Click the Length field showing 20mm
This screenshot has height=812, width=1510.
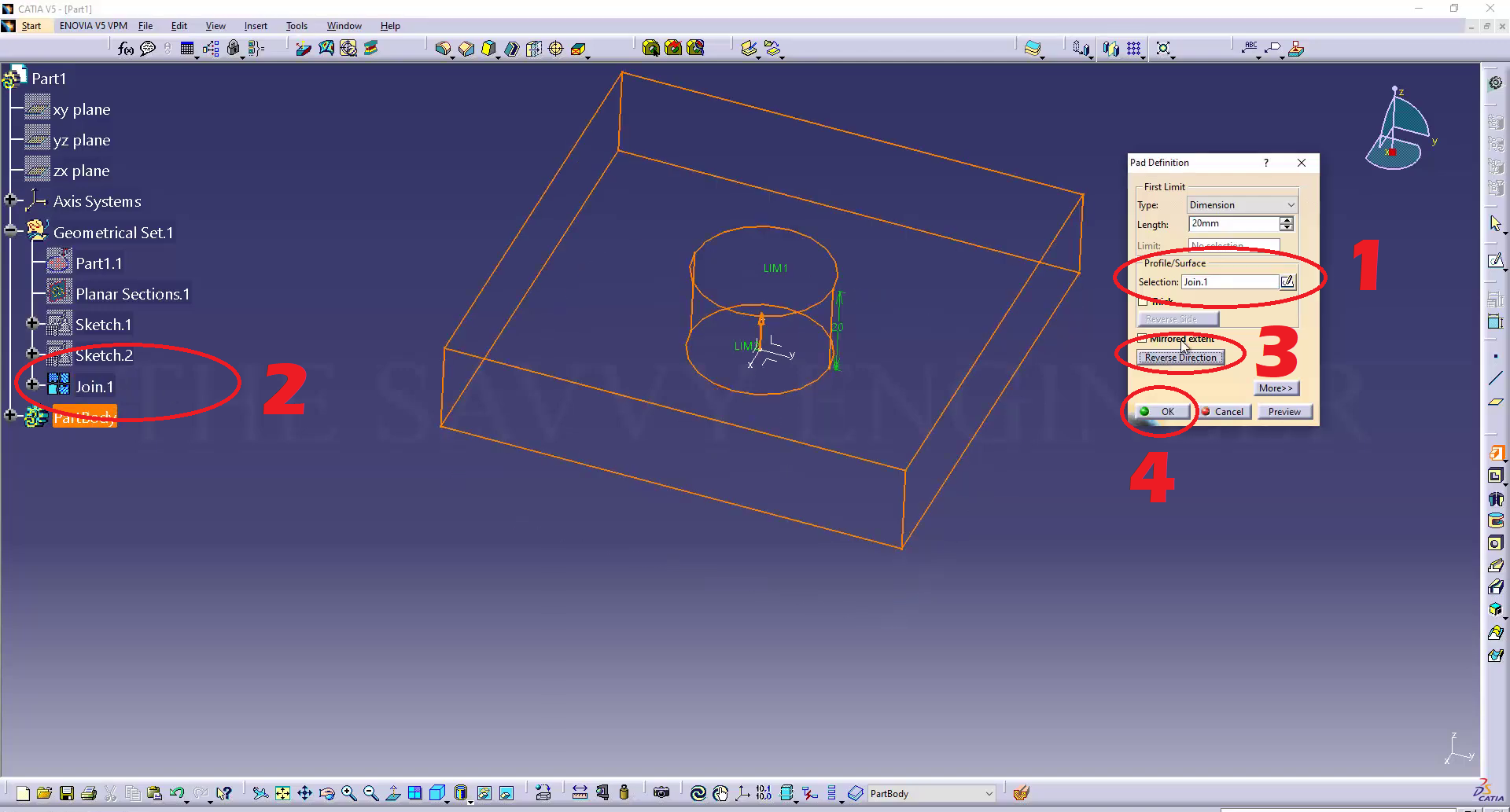(1233, 224)
